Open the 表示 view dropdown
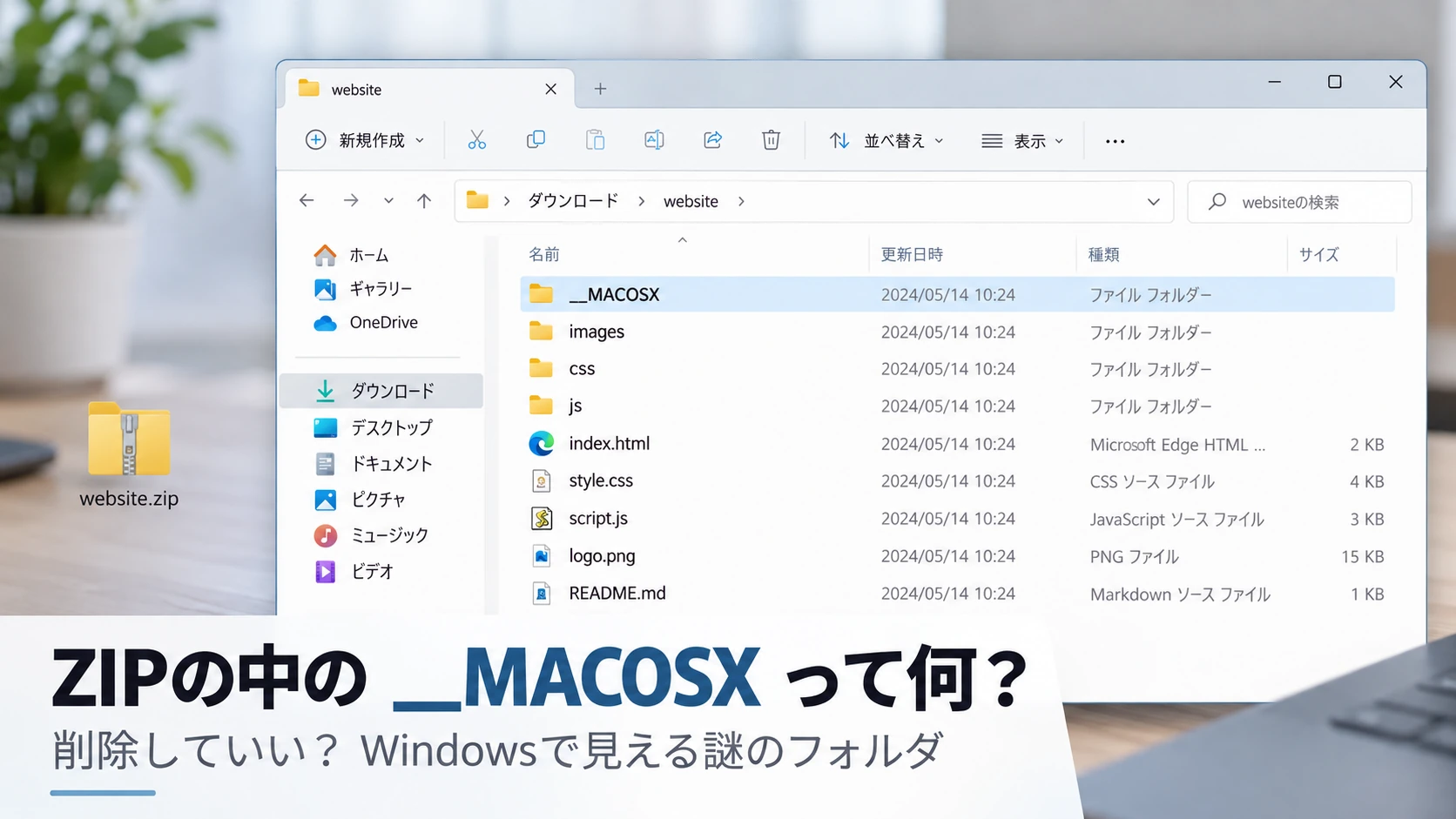The width and height of the screenshot is (1456, 819). click(x=1022, y=140)
